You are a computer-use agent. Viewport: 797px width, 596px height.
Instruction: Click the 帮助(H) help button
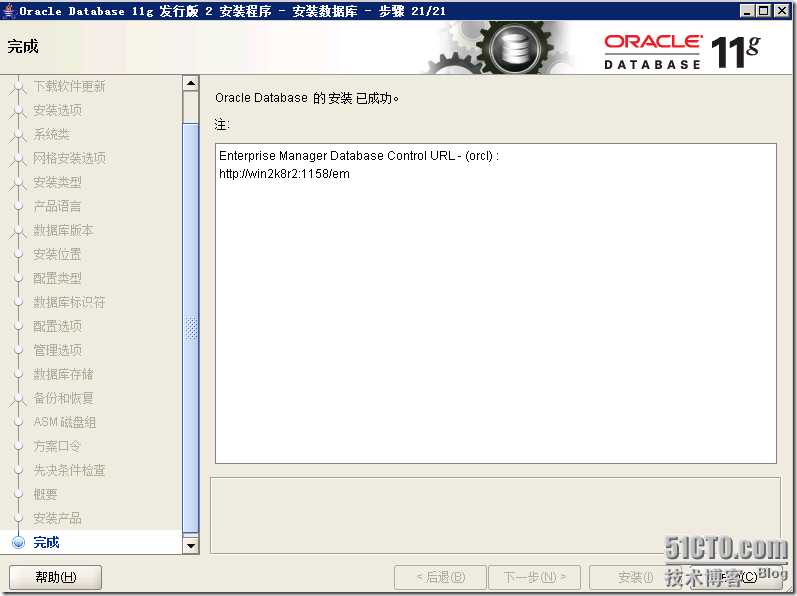pos(55,577)
